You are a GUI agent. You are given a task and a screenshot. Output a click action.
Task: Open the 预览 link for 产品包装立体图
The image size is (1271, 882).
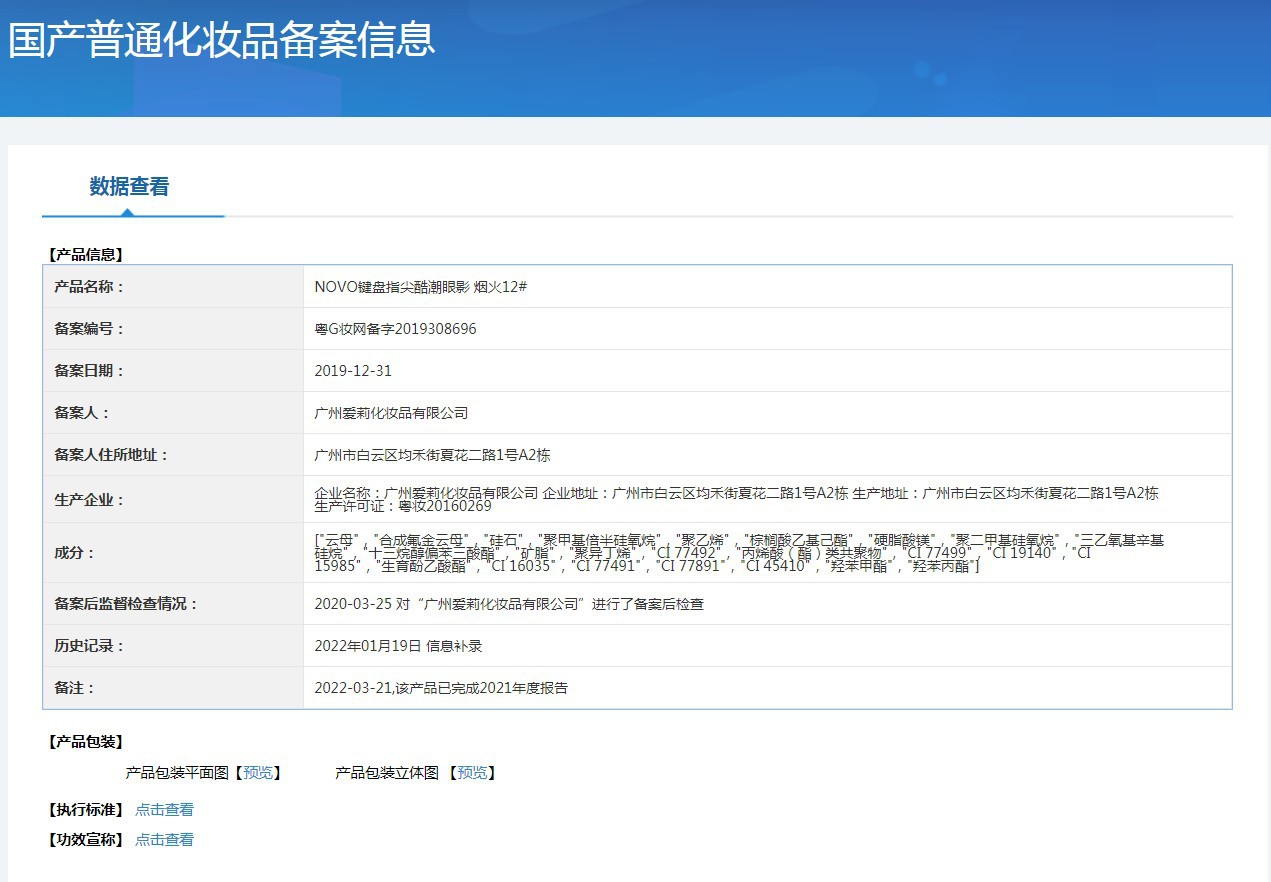(472, 773)
